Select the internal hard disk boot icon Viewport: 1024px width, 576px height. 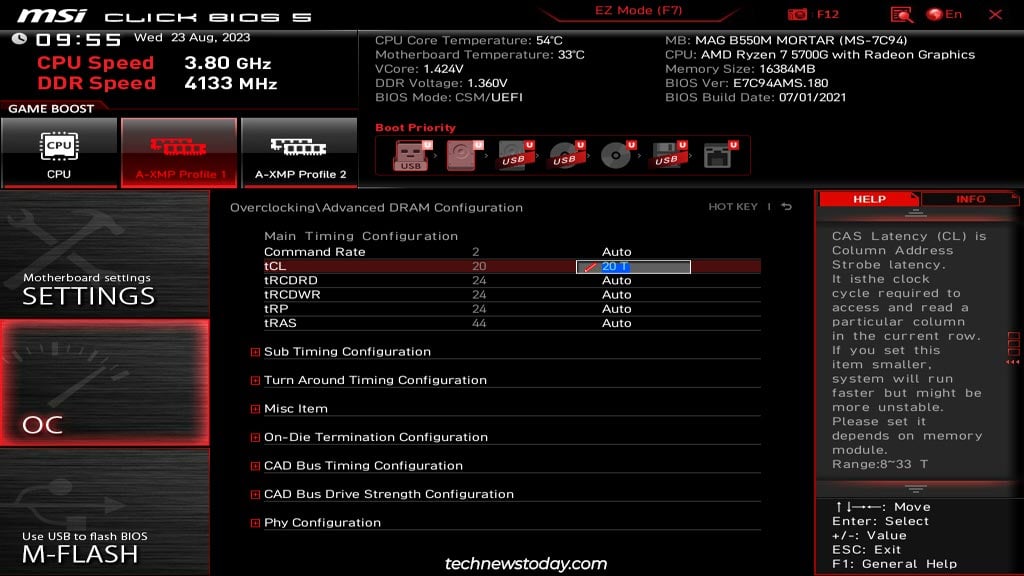pos(462,156)
